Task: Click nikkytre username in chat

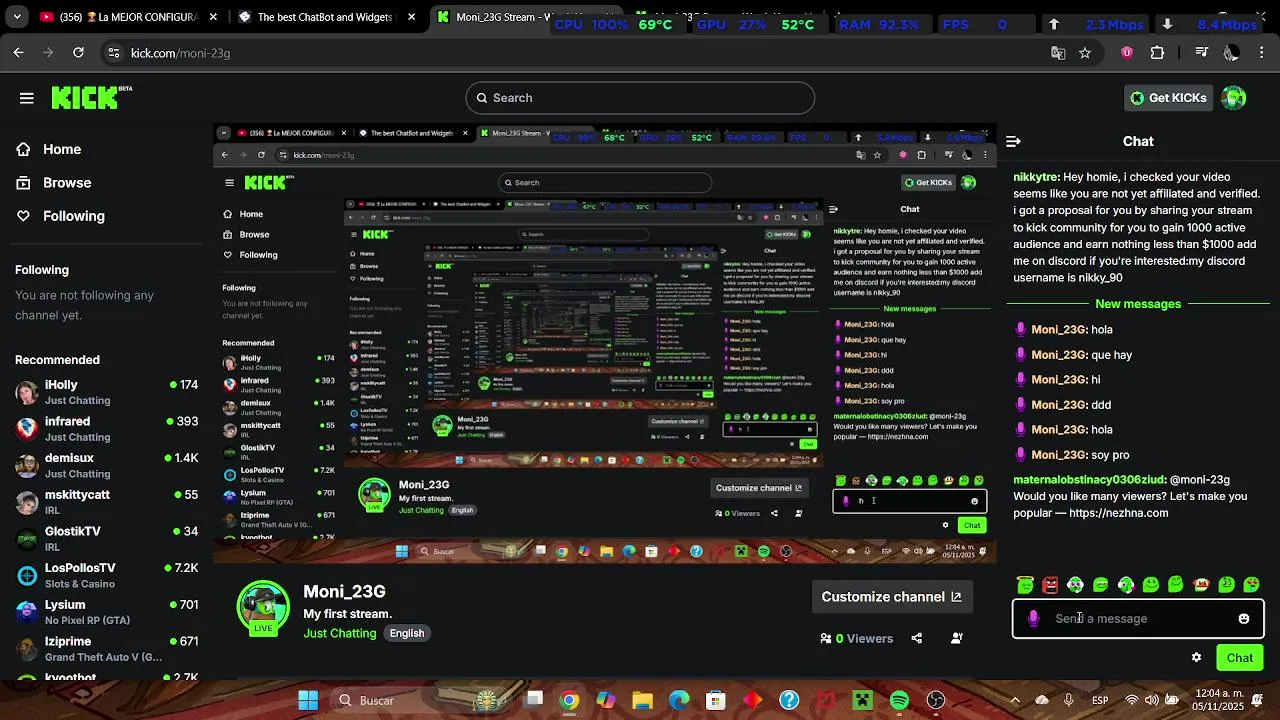Action: point(1036,177)
